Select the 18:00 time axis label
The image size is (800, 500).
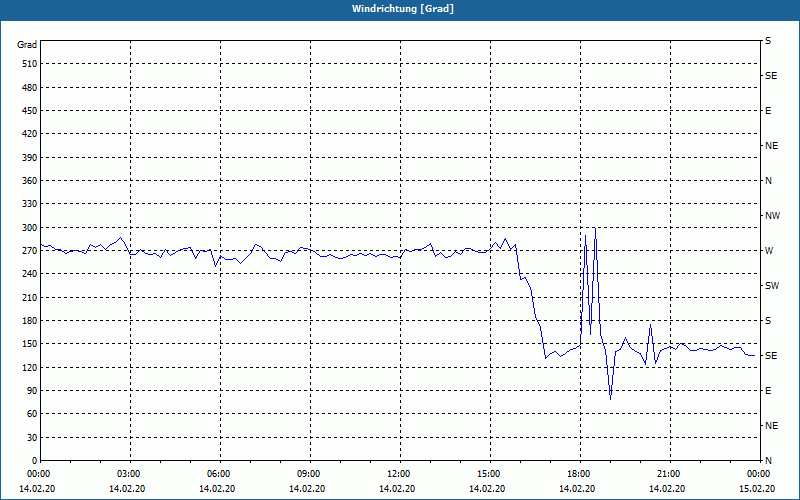[580, 474]
